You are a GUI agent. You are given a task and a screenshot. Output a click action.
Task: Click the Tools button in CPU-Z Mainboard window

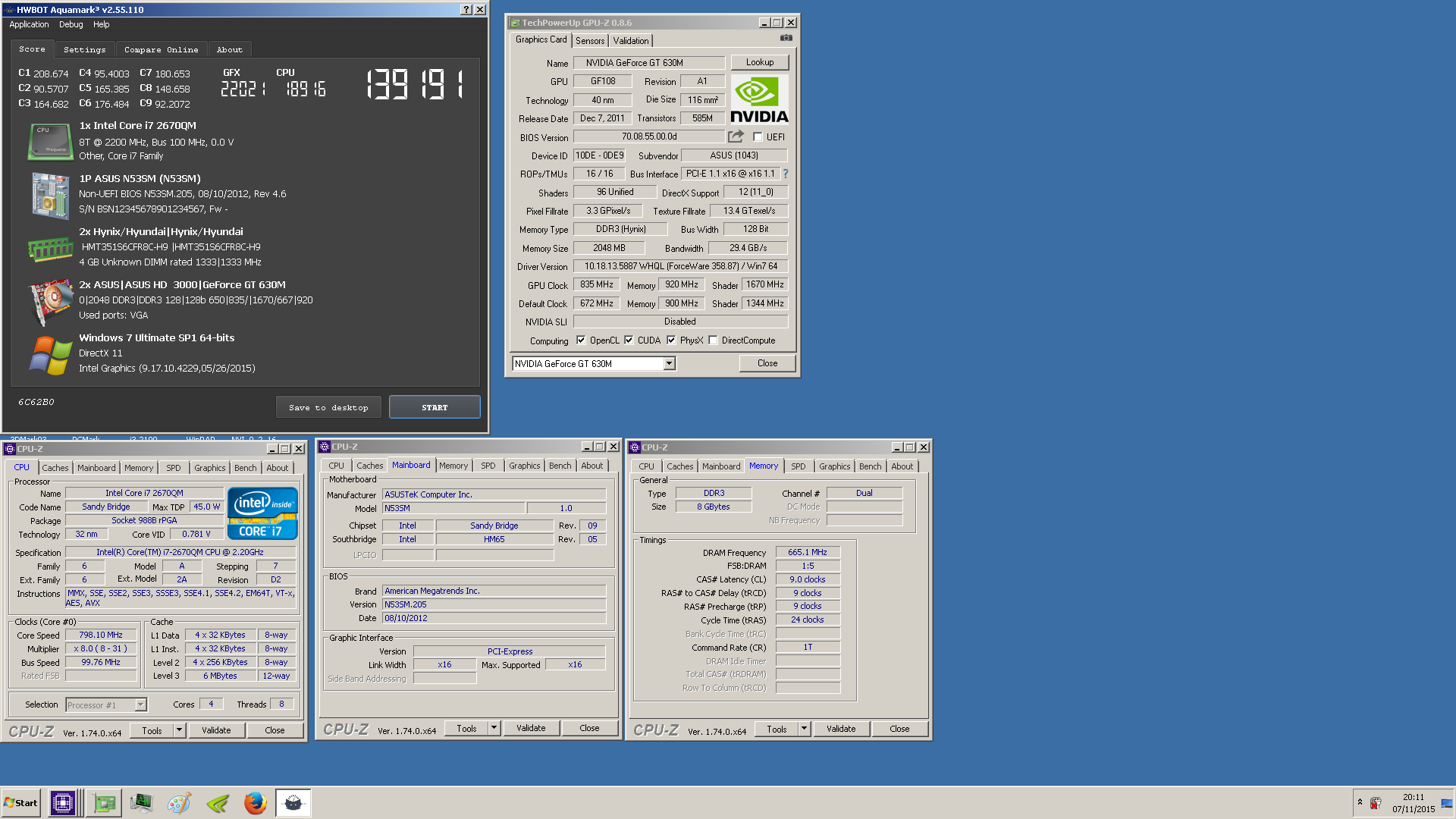pyautogui.click(x=466, y=728)
